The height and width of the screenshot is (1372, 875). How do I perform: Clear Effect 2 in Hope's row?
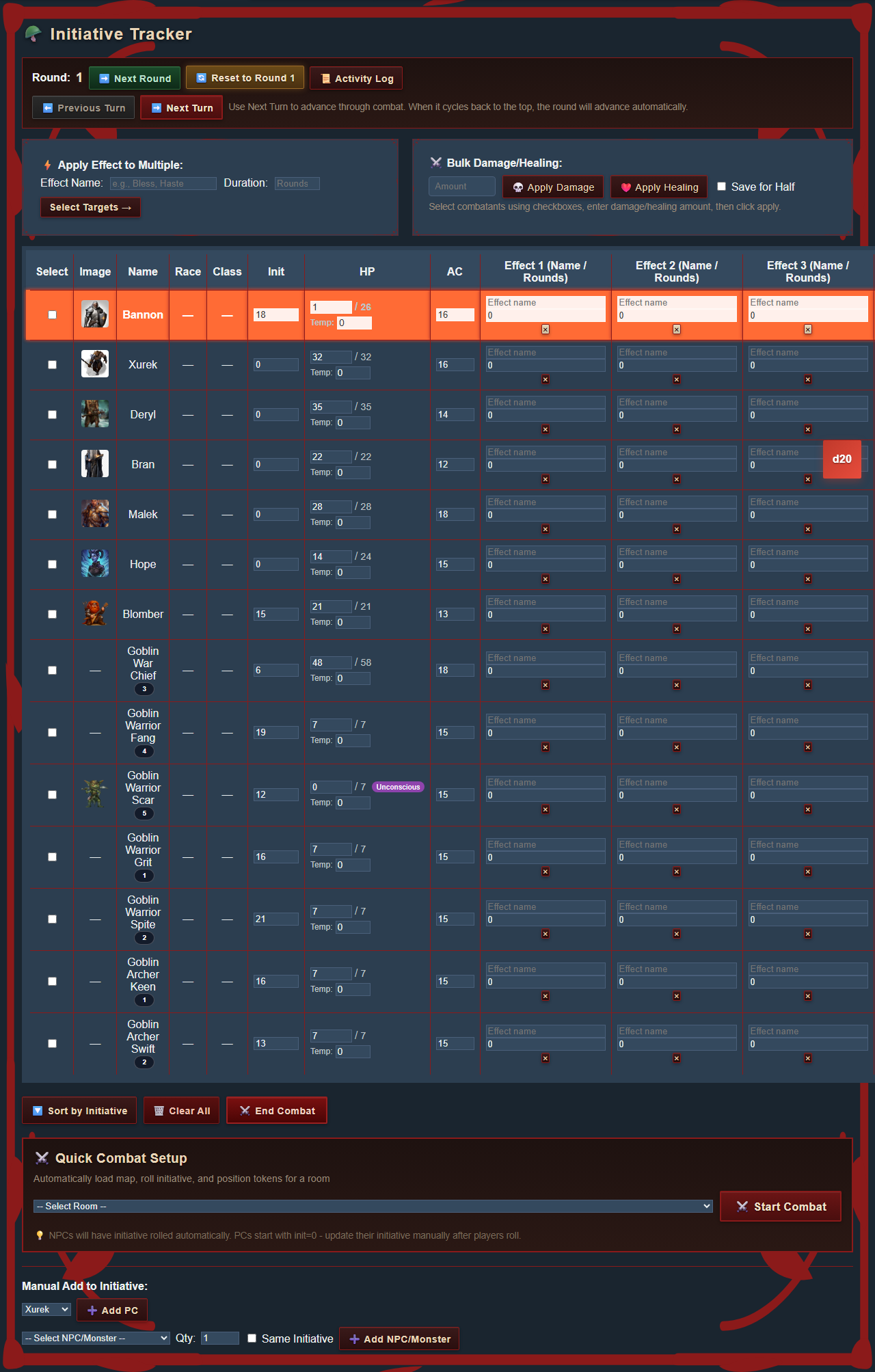coord(677,579)
